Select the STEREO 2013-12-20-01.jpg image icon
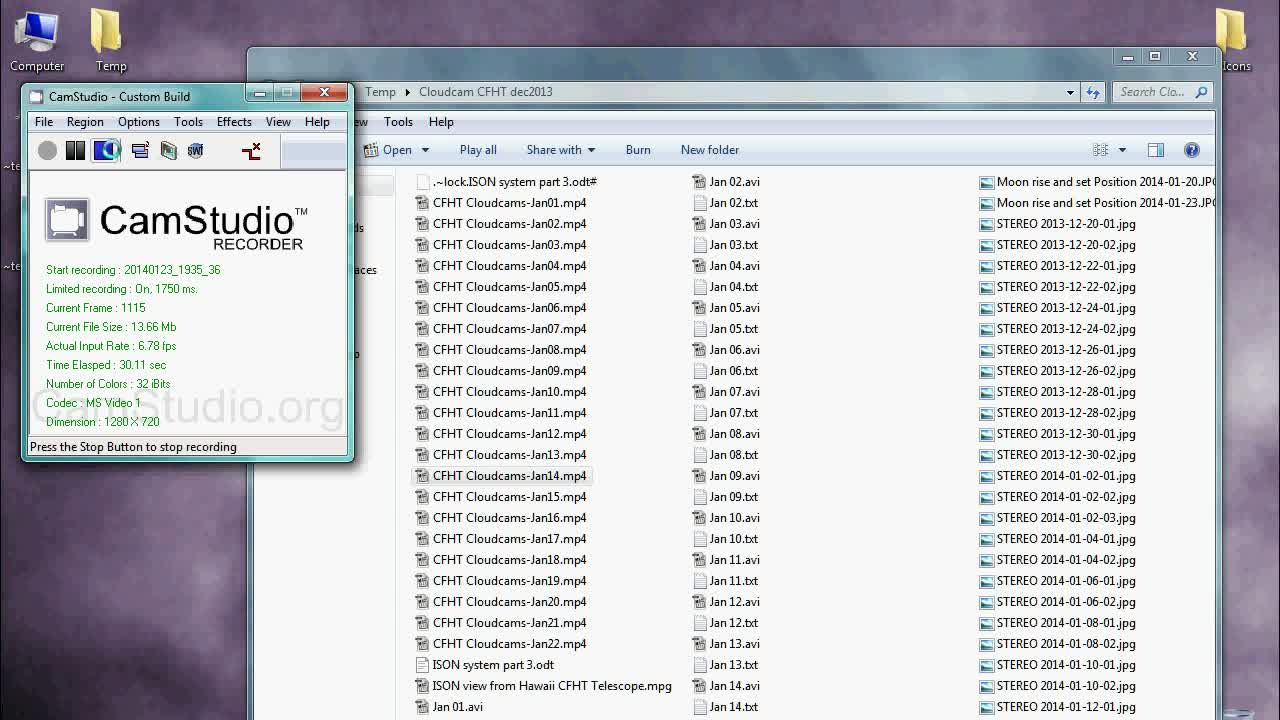Image resolution: width=1280 pixels, height=720 pixels. coord(987,224)
